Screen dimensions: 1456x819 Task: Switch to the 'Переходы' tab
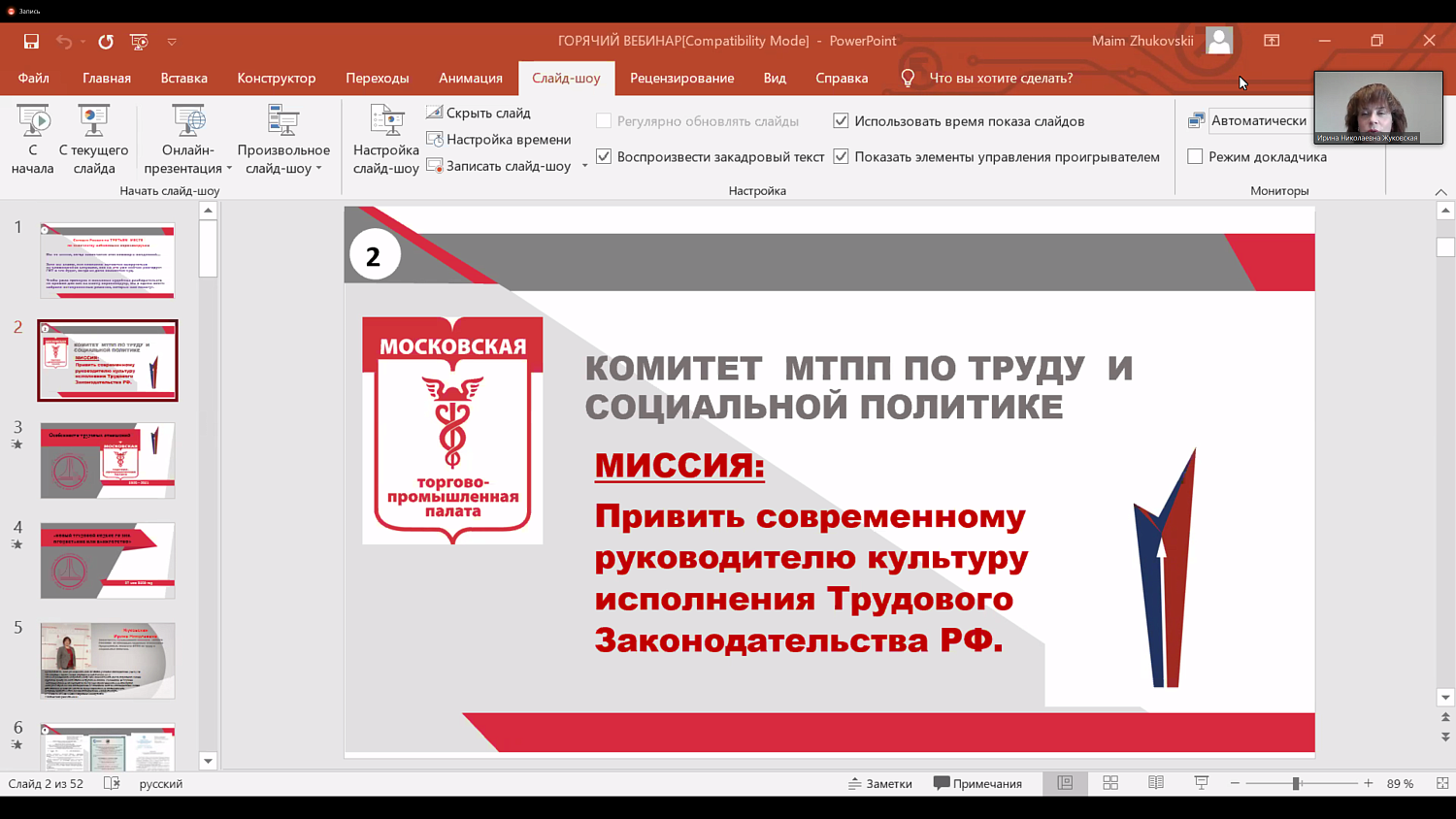point(378,78)
